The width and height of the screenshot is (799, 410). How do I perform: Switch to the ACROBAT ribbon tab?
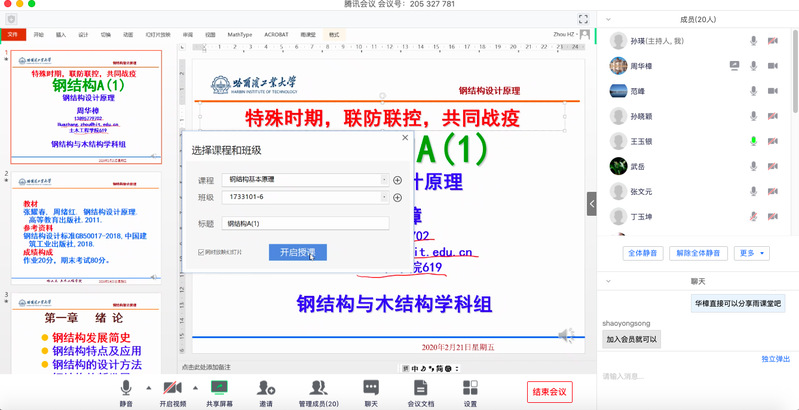coord(276,34)
